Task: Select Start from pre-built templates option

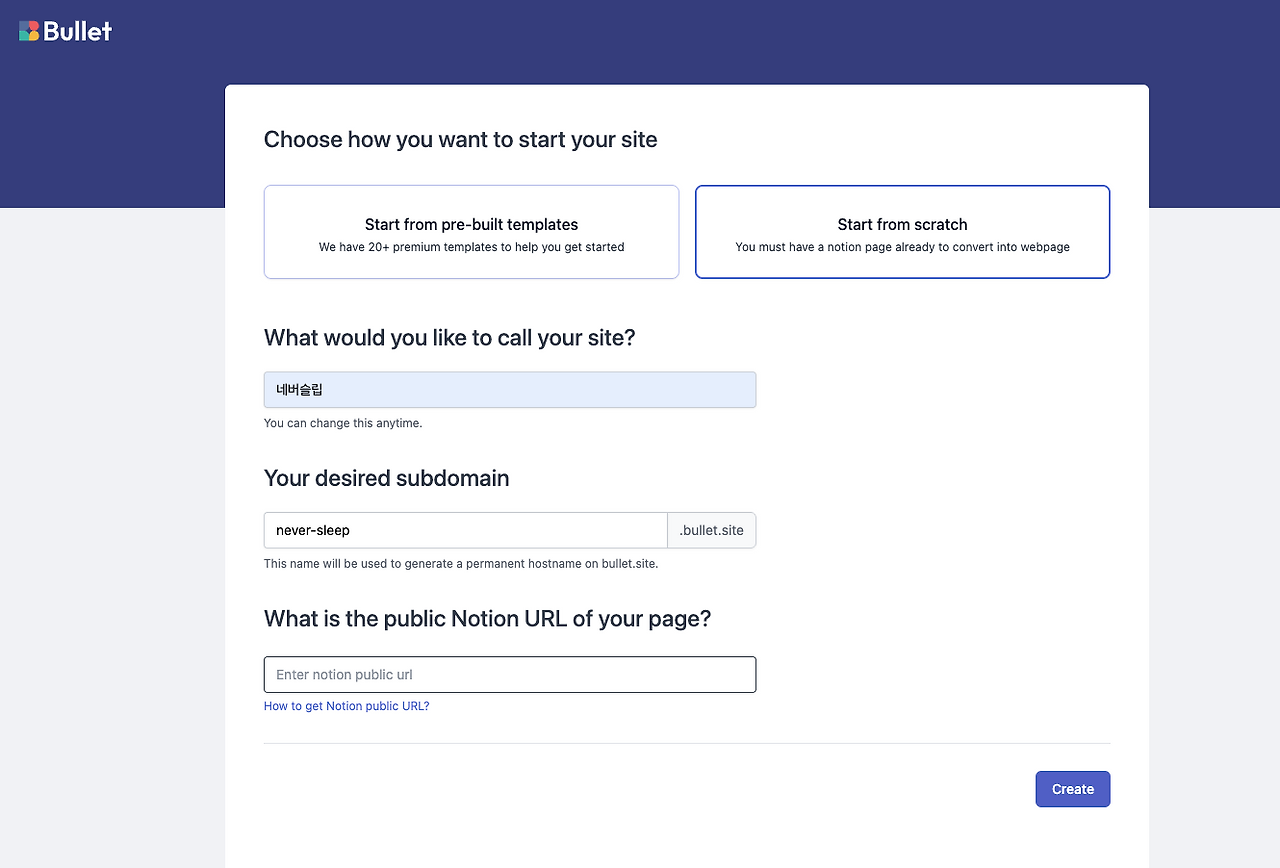Action: (471, 225)
